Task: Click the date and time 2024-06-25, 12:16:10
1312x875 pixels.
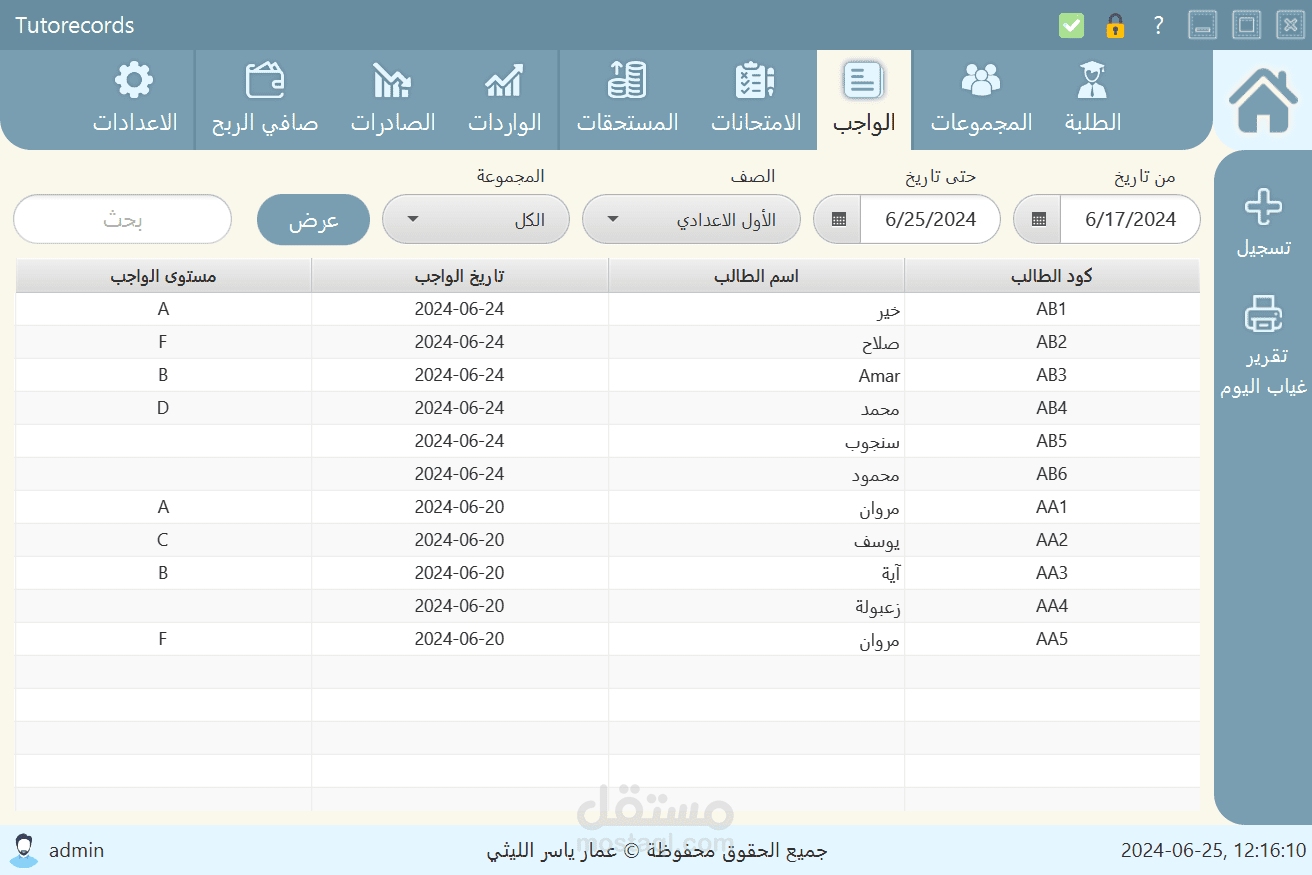Action: coord(1213,851)
